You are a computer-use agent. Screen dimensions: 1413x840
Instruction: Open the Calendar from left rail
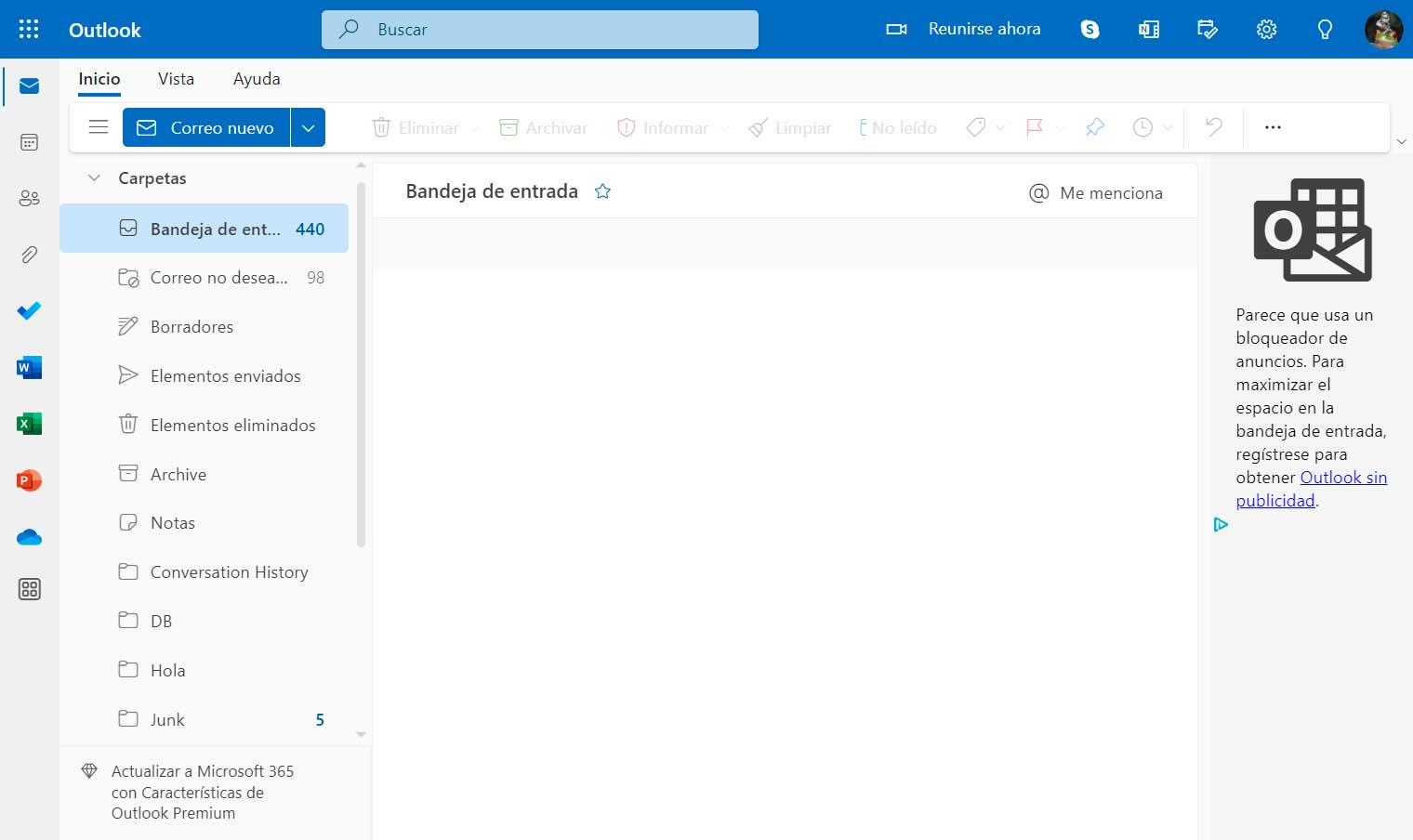29,142
